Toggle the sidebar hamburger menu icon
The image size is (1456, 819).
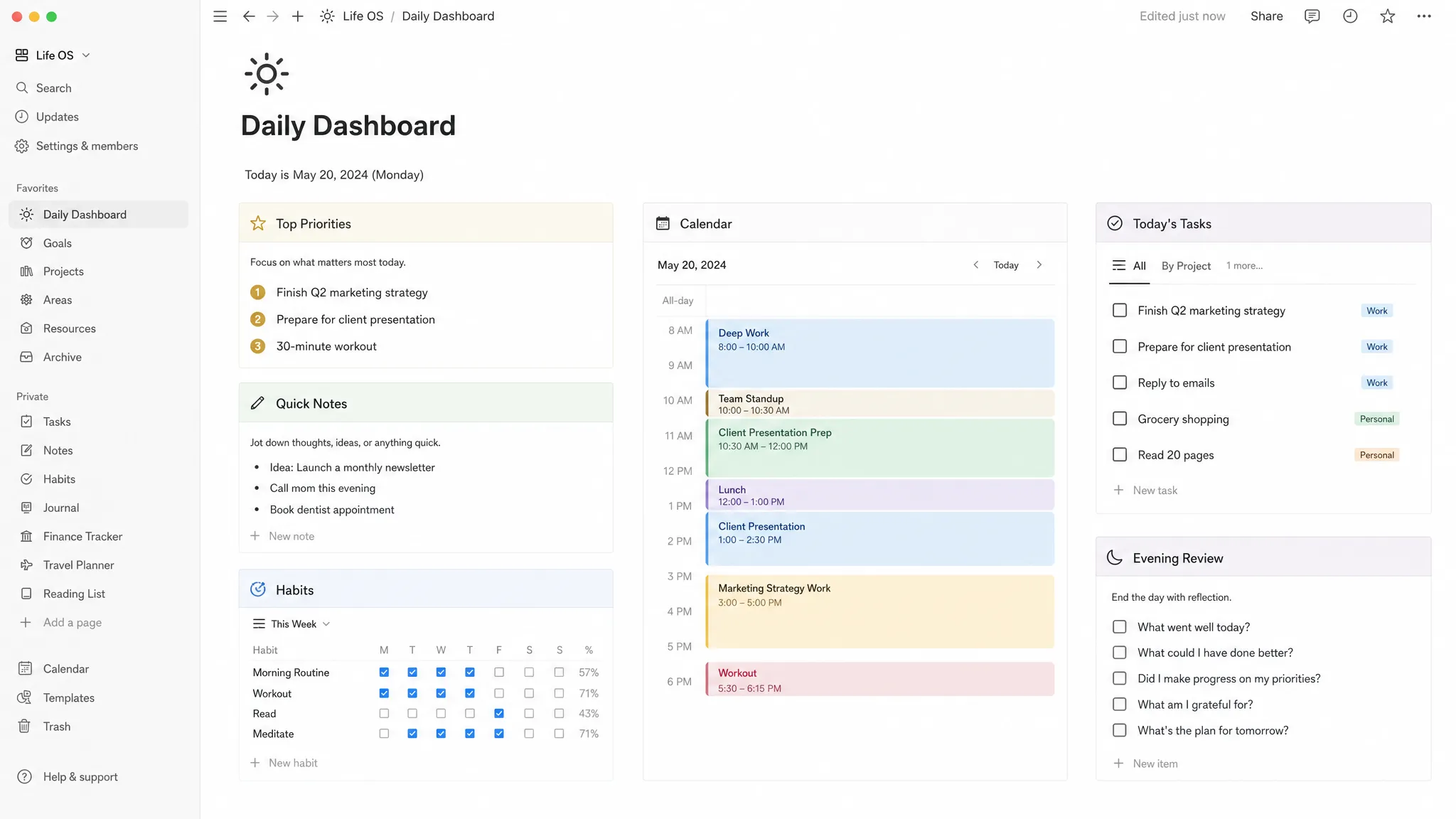pyautogui.click(x=220, y=16)
